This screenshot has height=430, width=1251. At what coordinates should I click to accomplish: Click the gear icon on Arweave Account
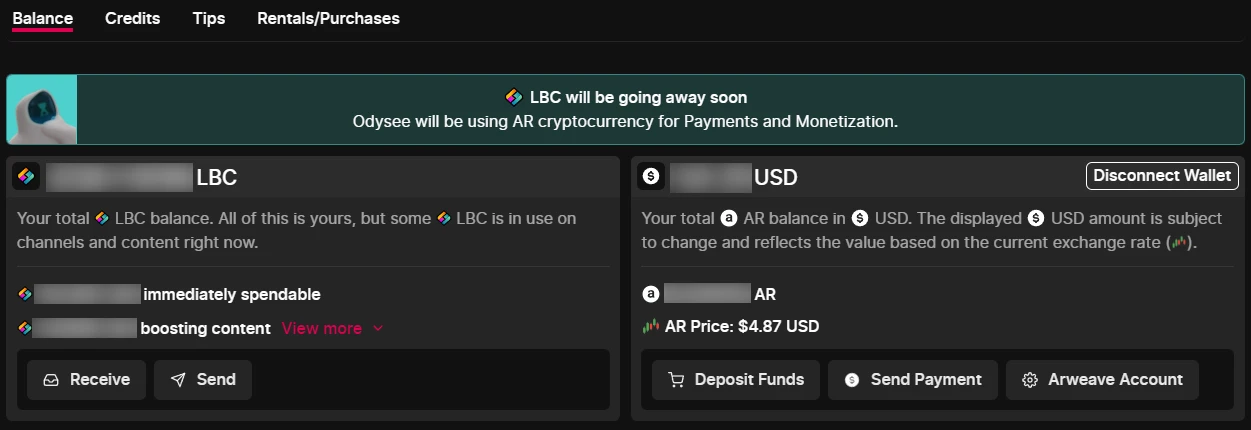click(x=1030, y=380)
